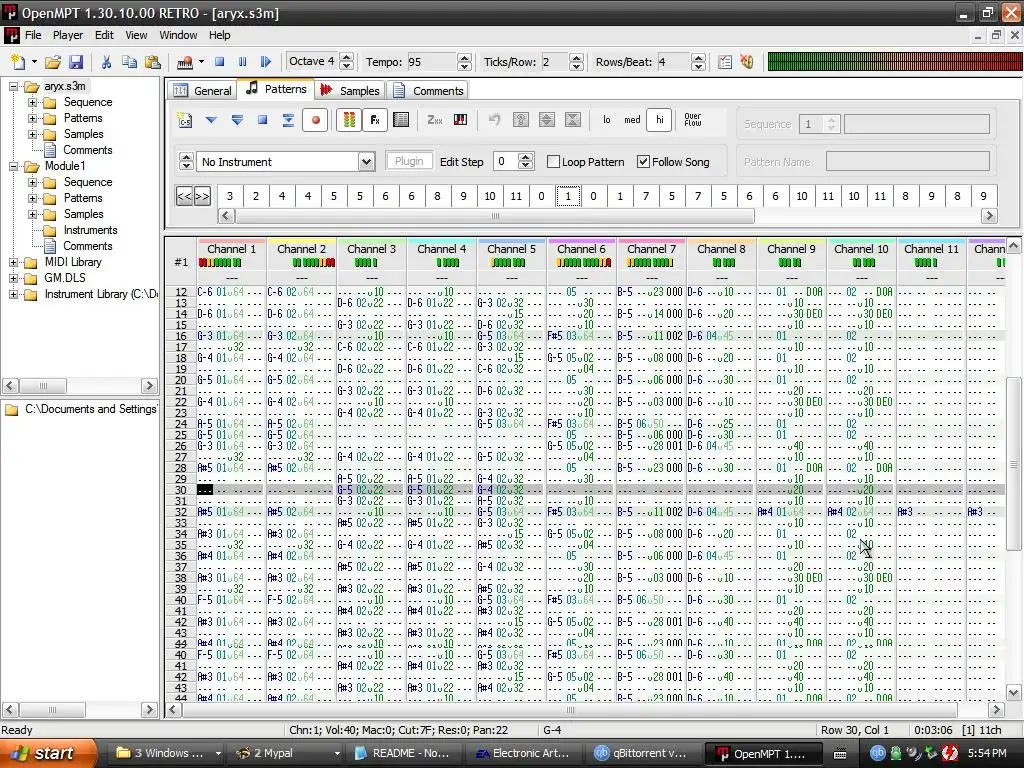The width and height of the screenshot is (1024, 768).
Task: Collapse the aryx.s3m tree node
Action: 13,86
